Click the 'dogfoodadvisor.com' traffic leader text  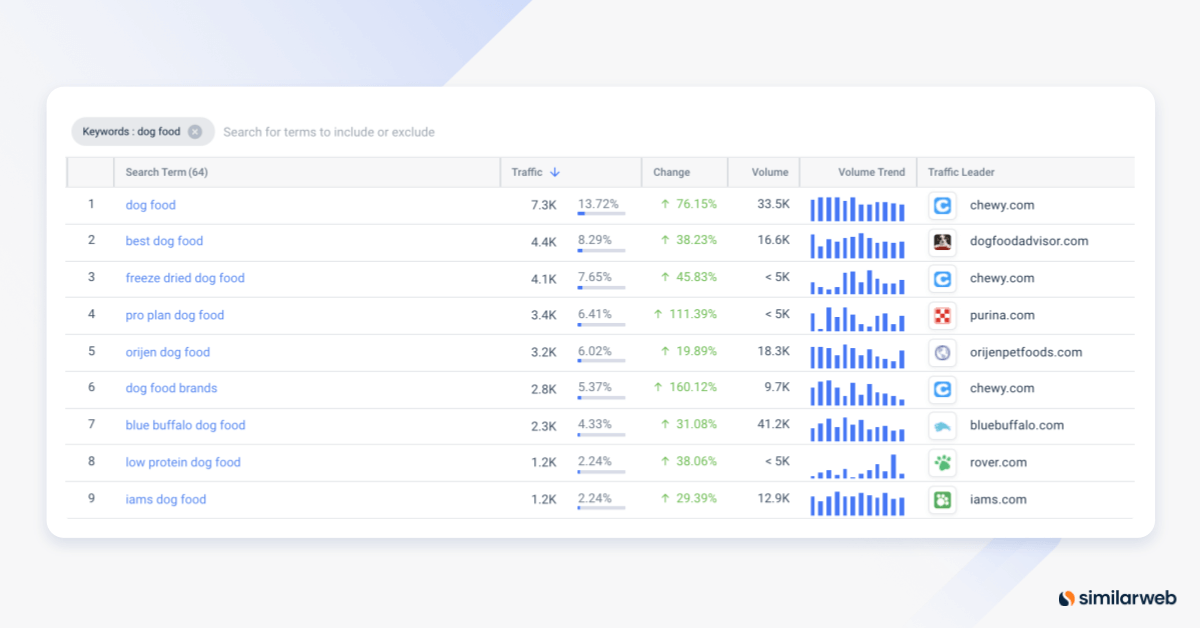(x=1029, y=241)
